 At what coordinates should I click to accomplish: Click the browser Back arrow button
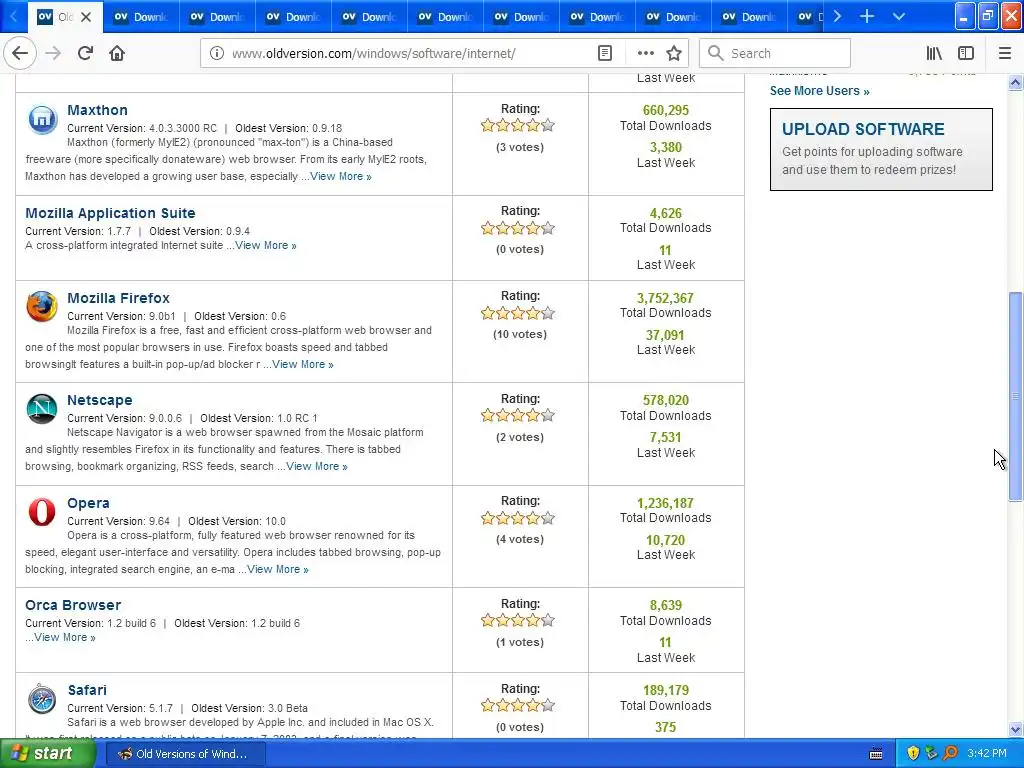click(20, 53)
